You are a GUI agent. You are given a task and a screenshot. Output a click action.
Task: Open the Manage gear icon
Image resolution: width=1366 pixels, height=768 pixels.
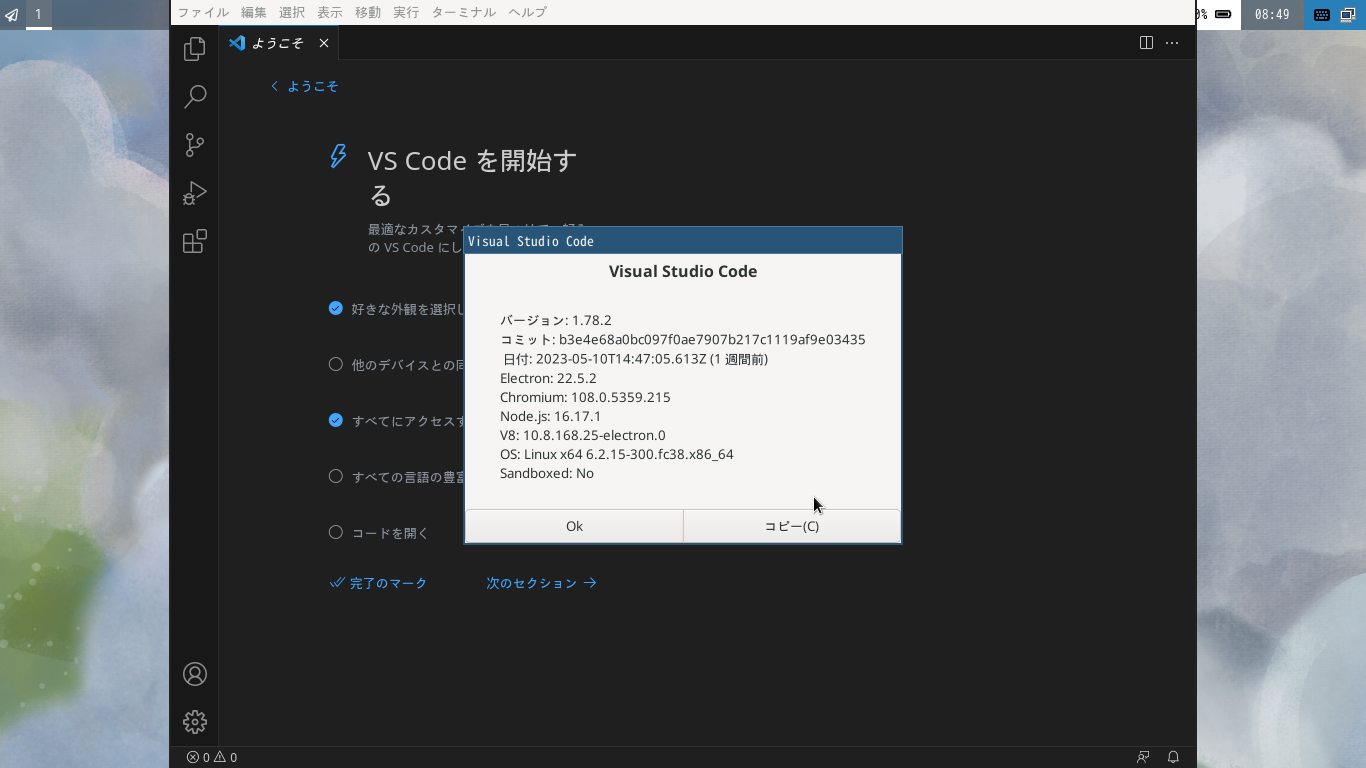point(195,722)
